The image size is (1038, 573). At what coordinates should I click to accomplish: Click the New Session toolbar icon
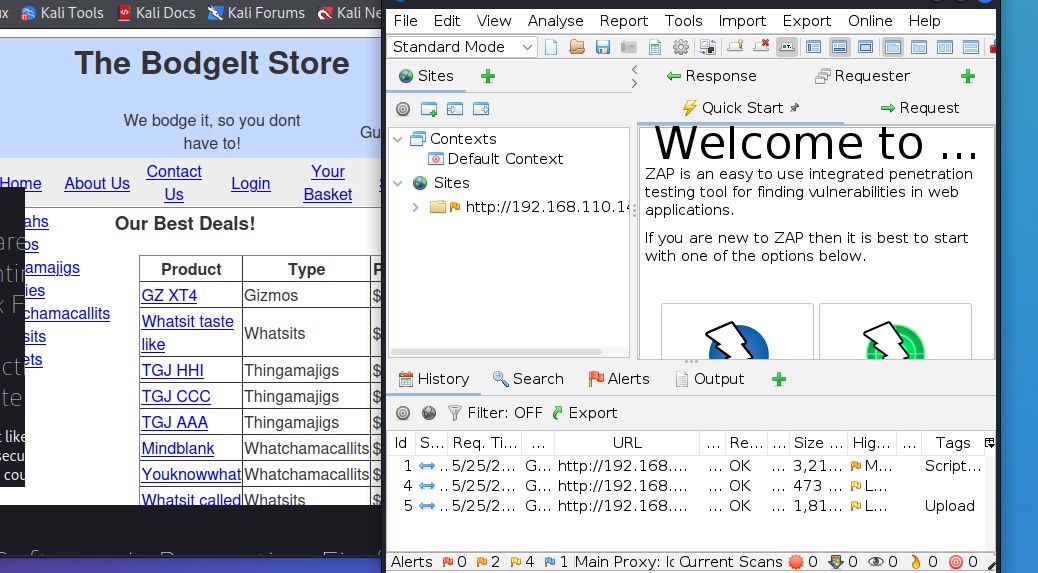[552, 47]
